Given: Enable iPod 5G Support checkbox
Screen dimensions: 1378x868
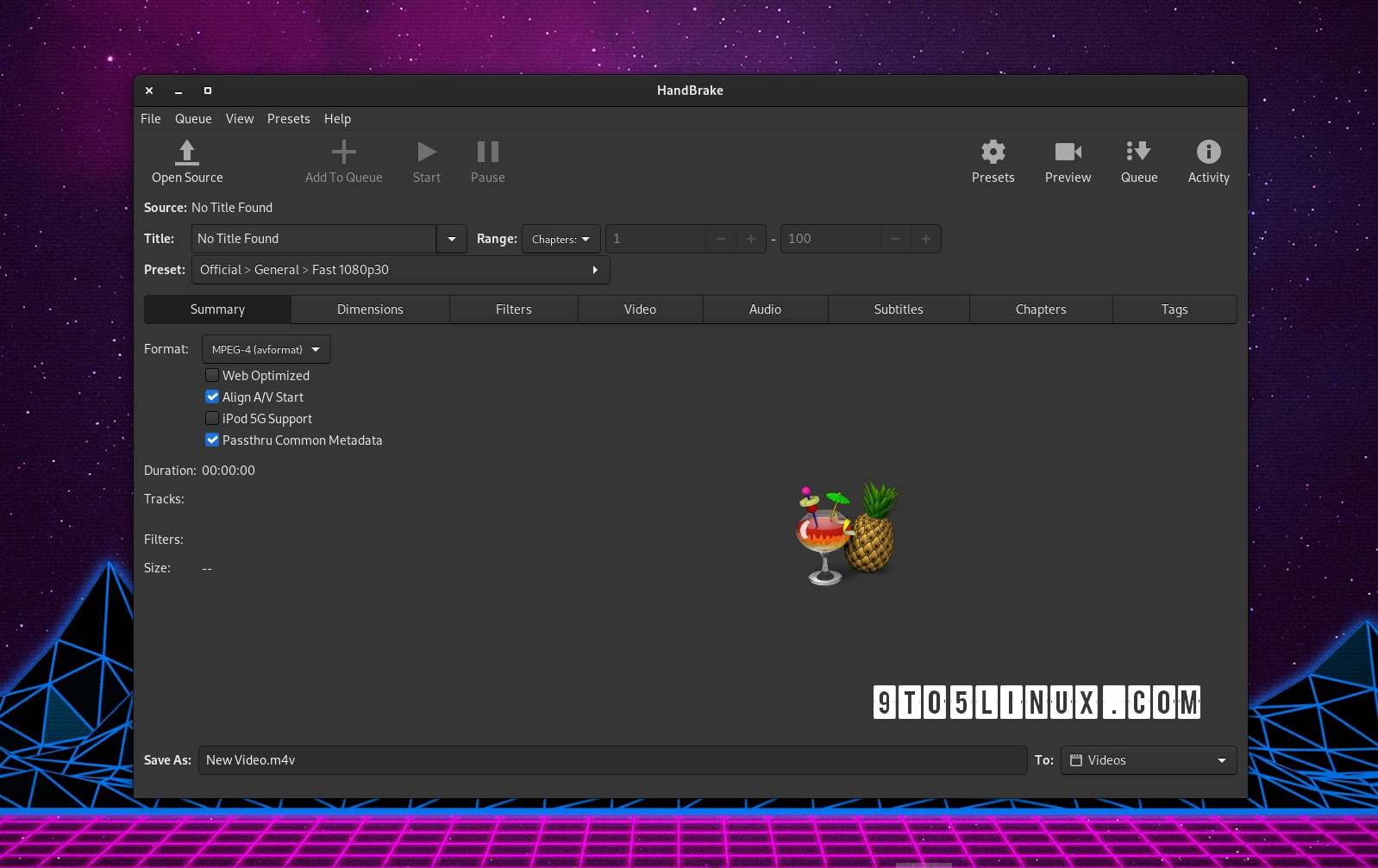Looking at the screenshot, I should point(212,418).
